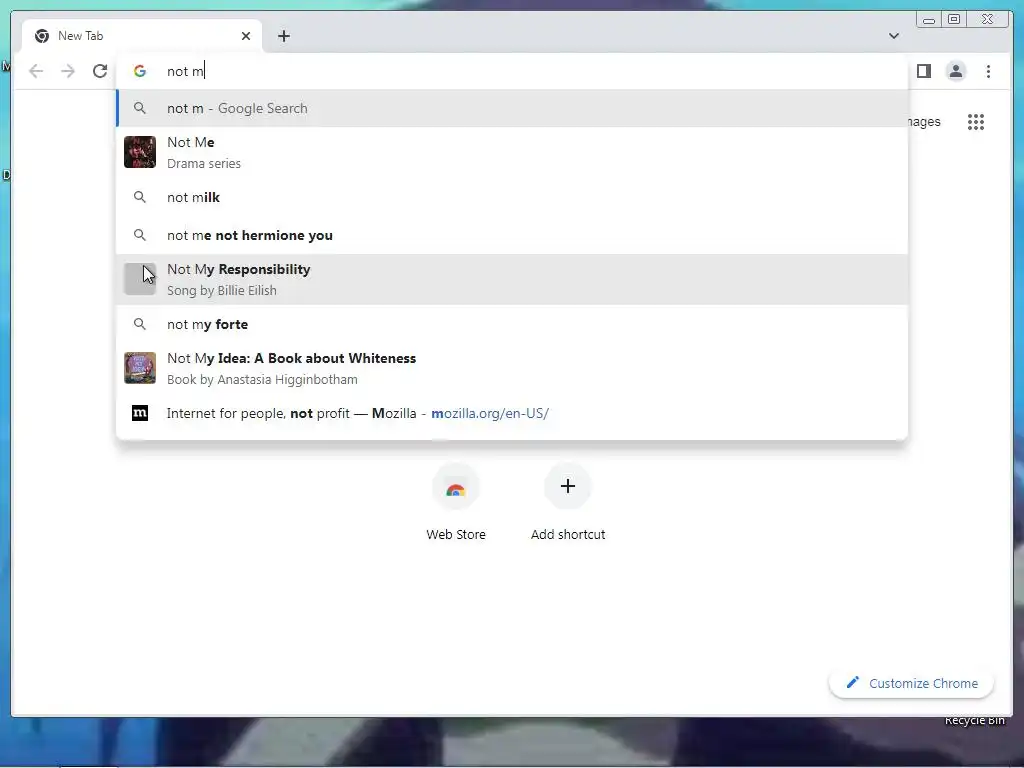Minimize the Chrome window
The height and width of the screenshot is (768, 1024).
929,20
